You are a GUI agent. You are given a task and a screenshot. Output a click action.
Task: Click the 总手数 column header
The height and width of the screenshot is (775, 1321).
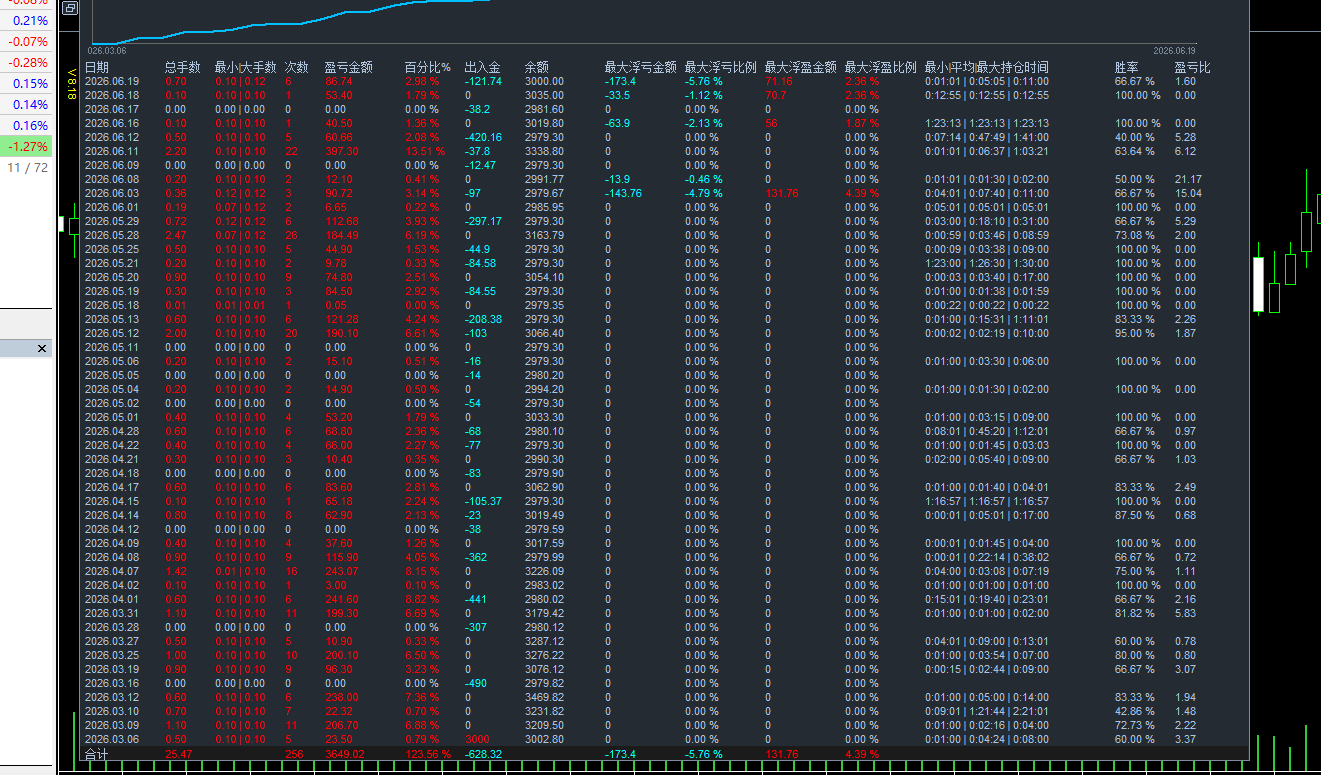point(183,67)
